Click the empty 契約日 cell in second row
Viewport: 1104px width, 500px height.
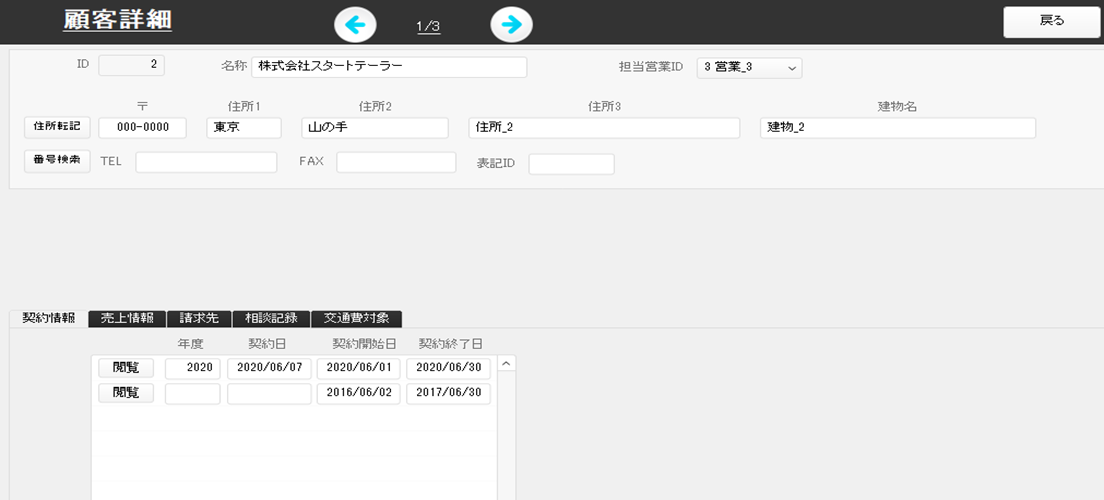(269, 393)
